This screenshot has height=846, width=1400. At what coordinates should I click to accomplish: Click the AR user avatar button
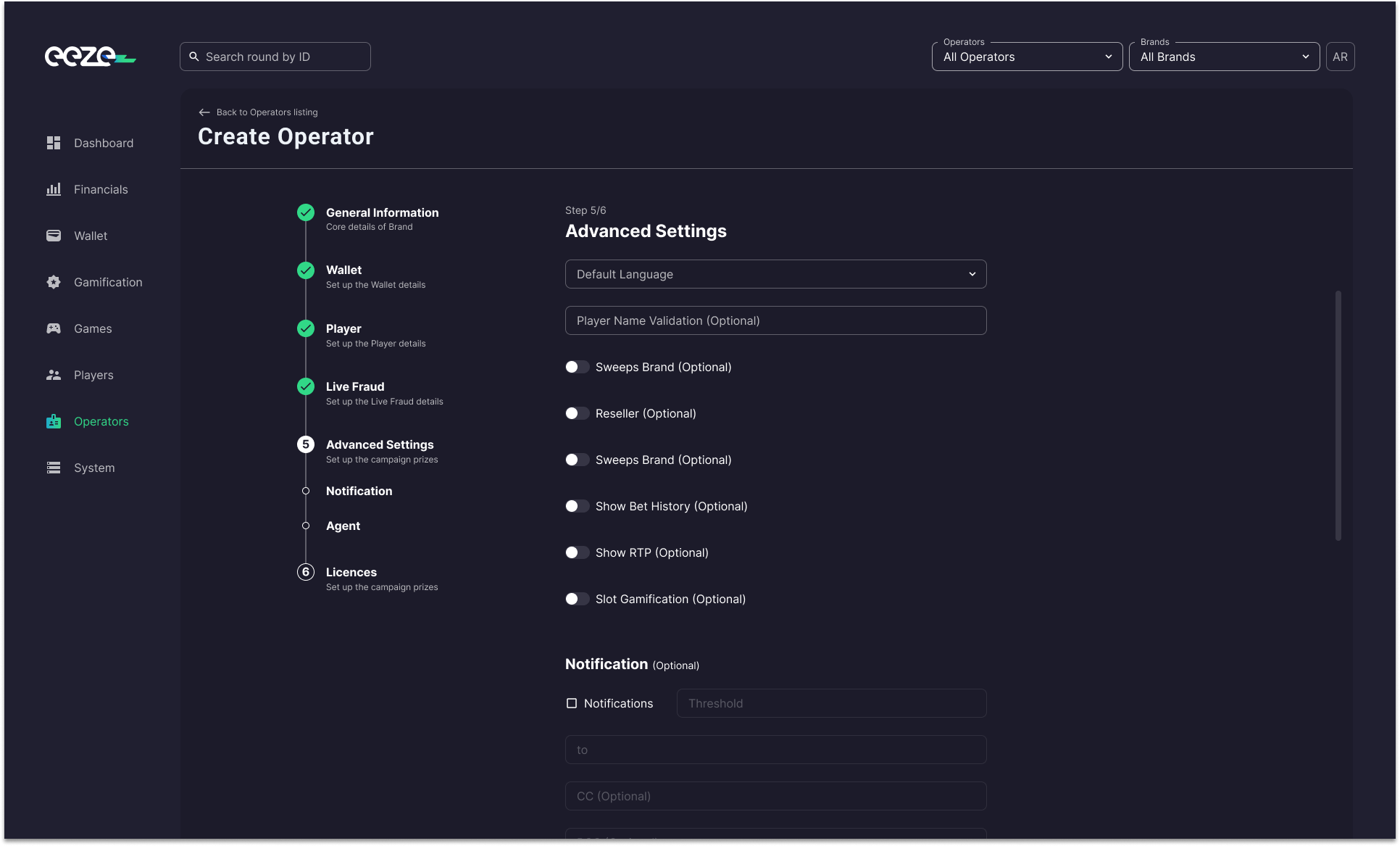pos(1340,57)
